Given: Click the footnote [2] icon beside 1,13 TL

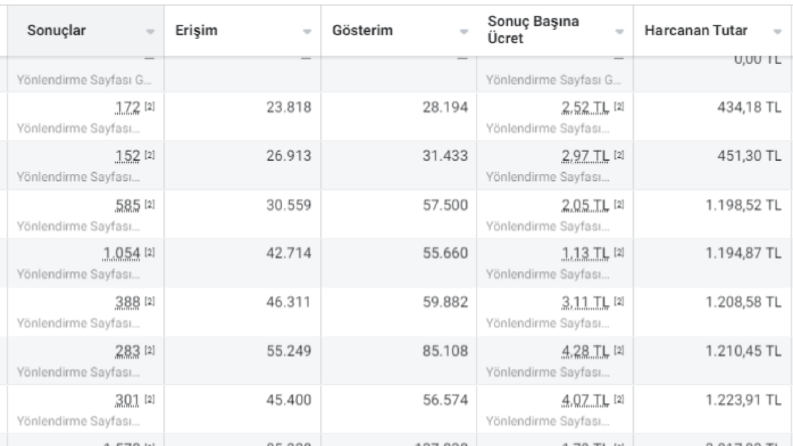Looking at the screenshot, I should click(619, 252).
